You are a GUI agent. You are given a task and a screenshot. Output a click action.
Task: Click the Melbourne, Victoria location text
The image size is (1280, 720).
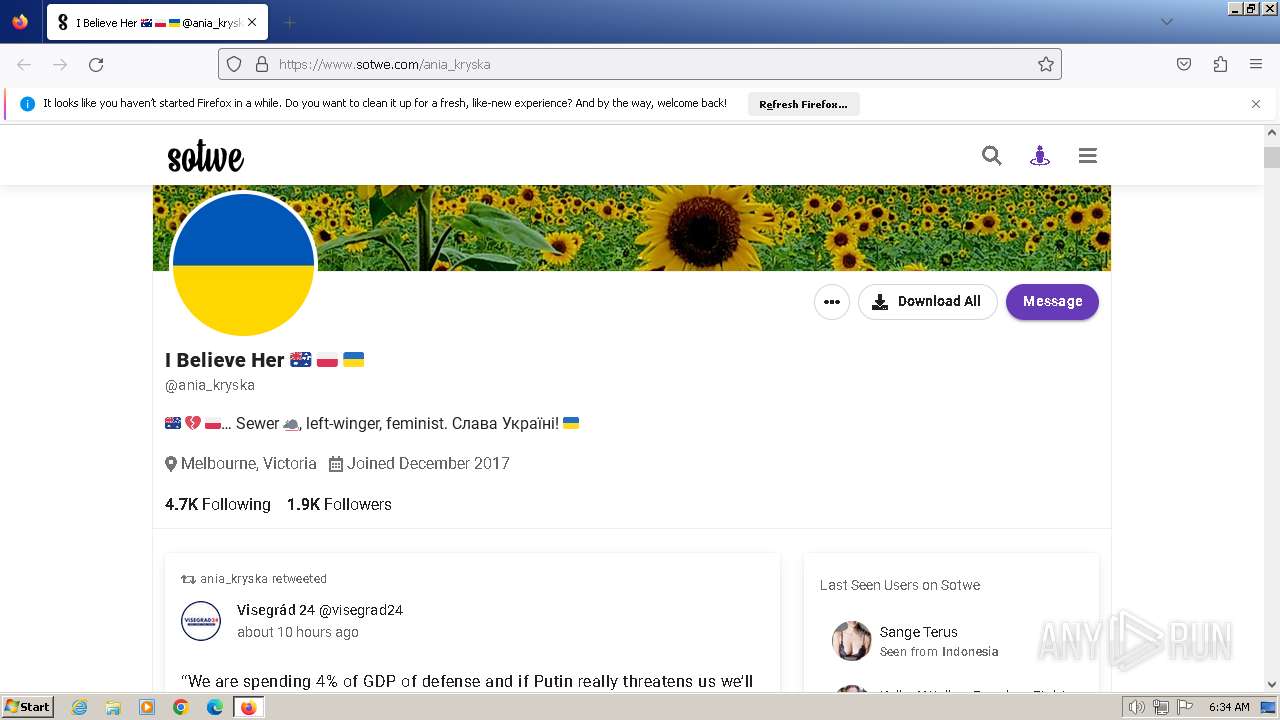248,463
